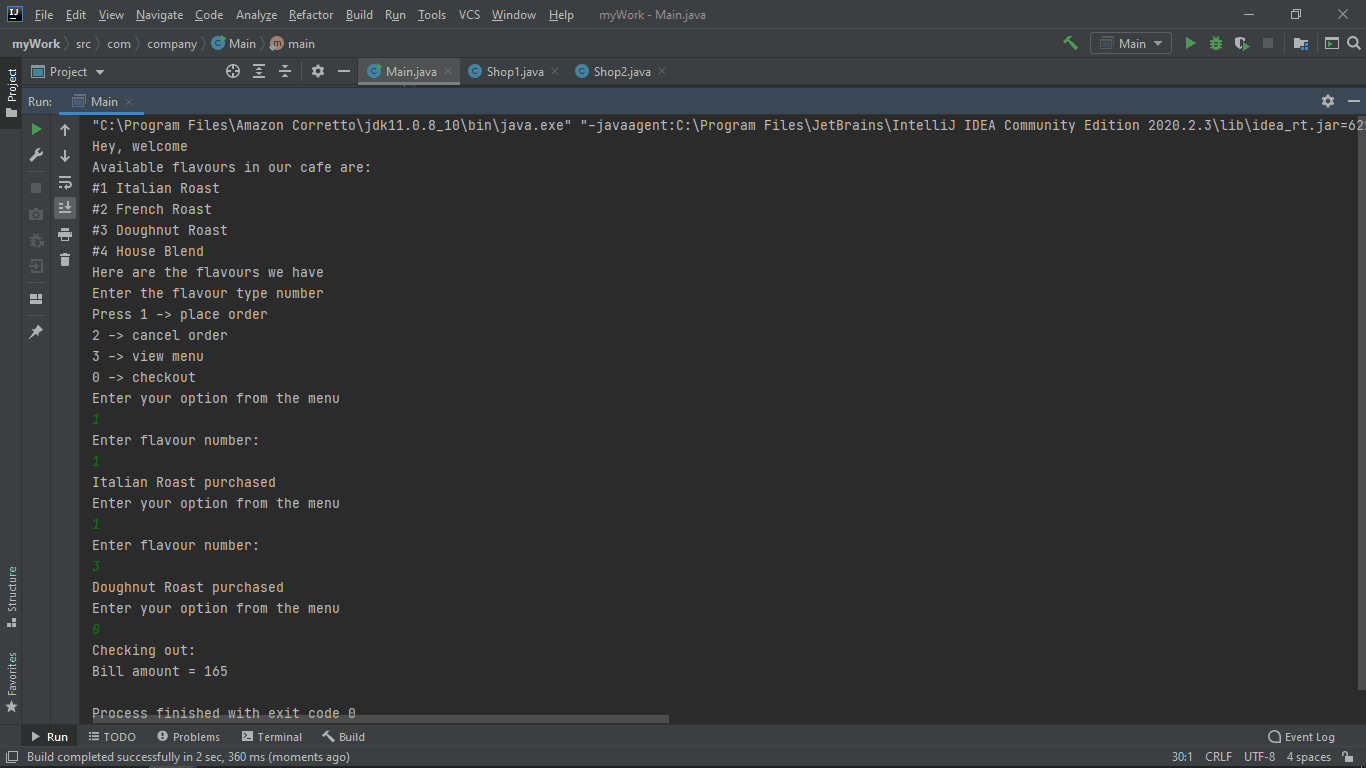Toggle scroll to end of console

click(x=65, y=208)
